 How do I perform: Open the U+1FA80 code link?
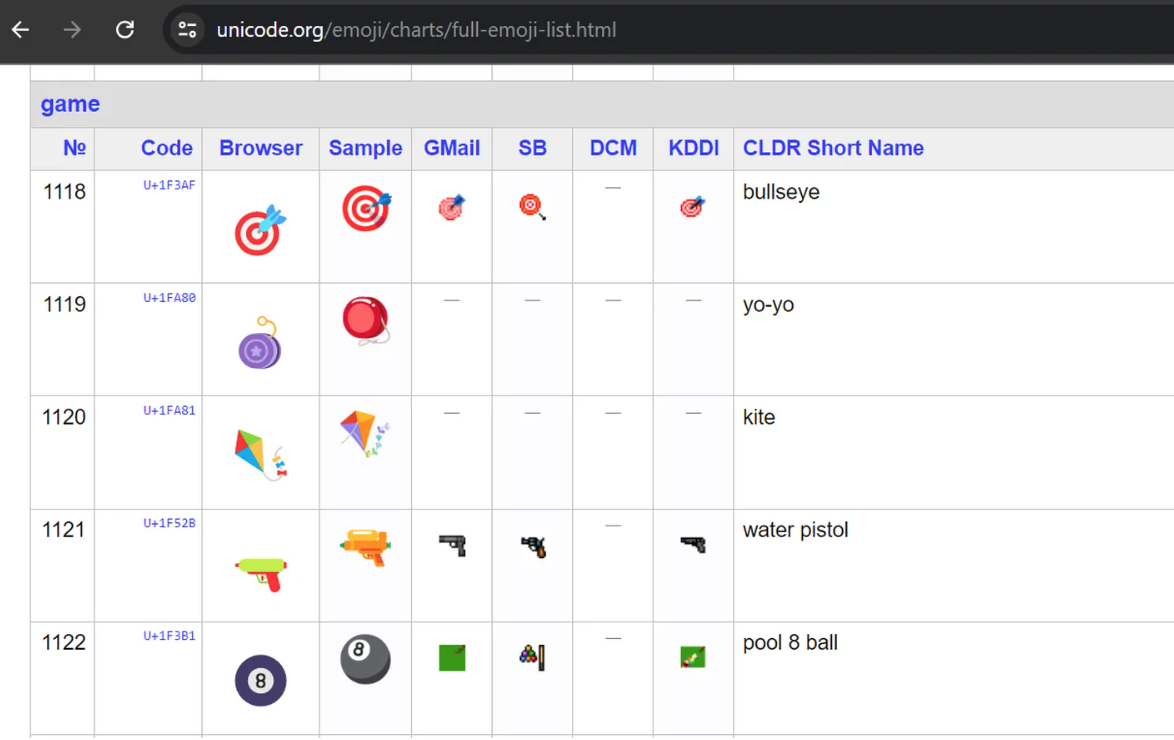click(x=169, y=298)
